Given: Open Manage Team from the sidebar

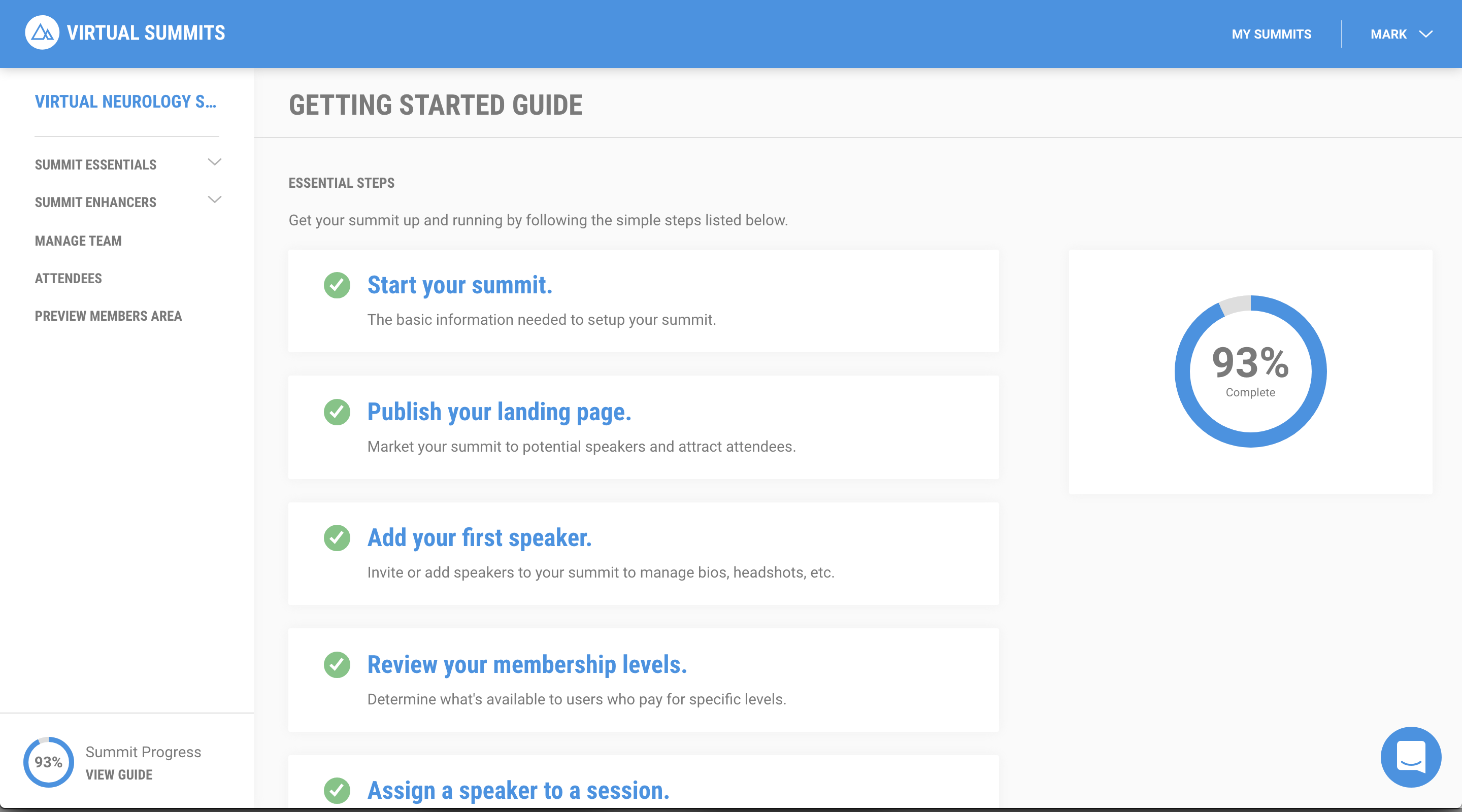Looking at the screenshot, I should tap(78, 241).
